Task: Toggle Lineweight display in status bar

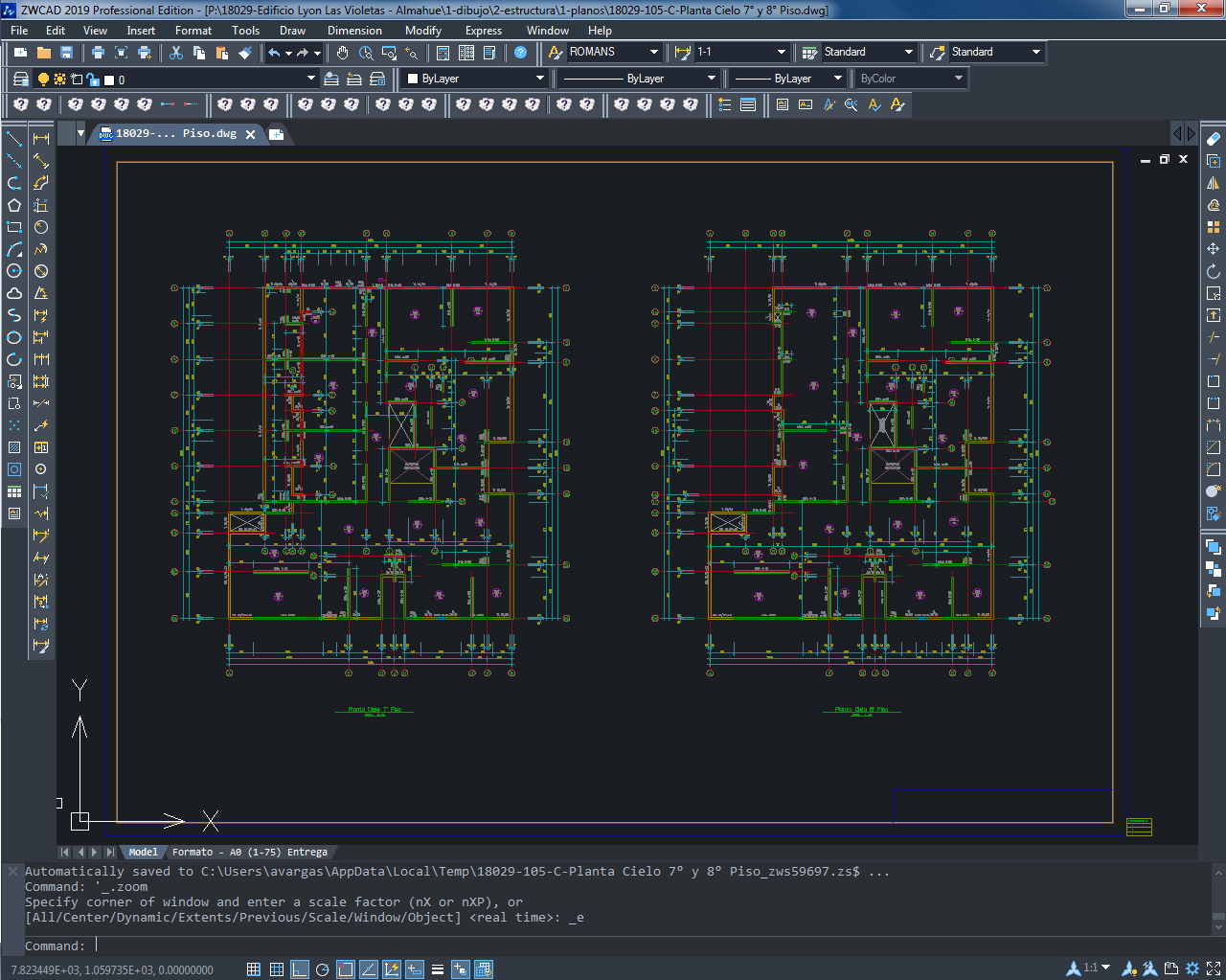Action: [437, 969]
